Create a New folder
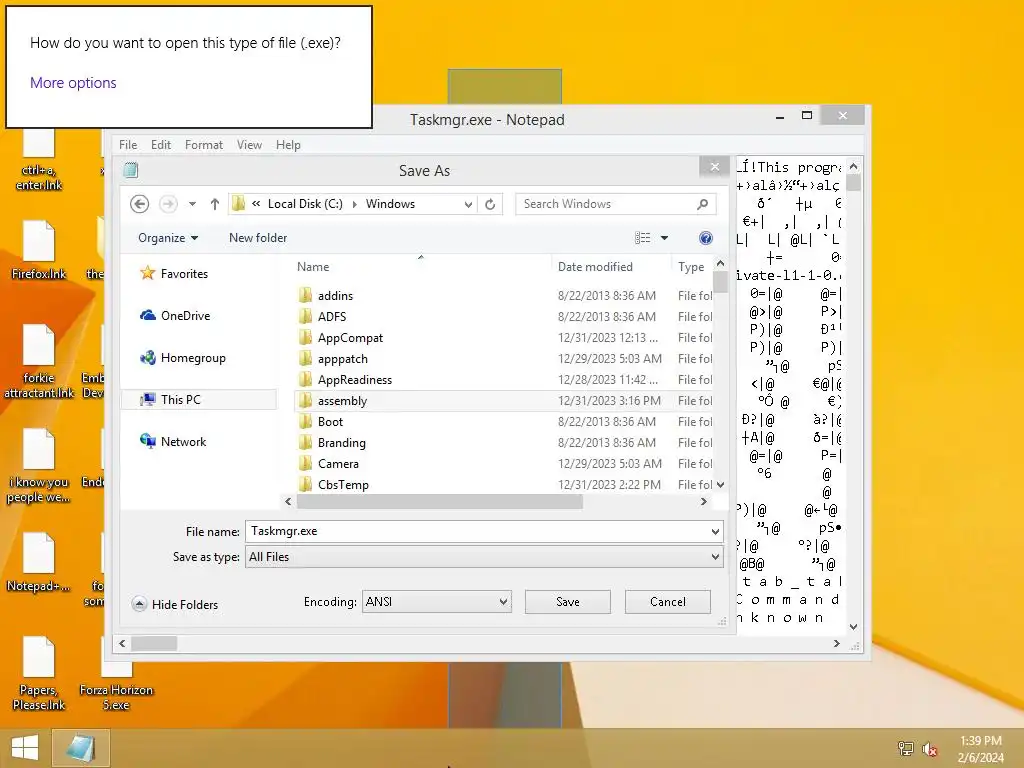This screenshot has width=1024, height=768. click(258, 238)
